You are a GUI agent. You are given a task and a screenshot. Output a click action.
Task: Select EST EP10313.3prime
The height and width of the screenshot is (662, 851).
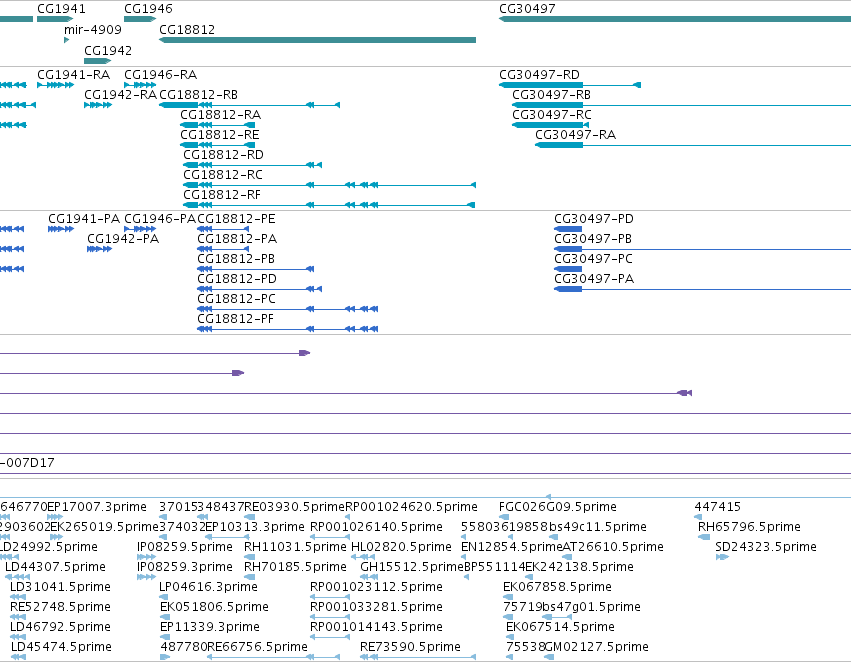[255, 527]
